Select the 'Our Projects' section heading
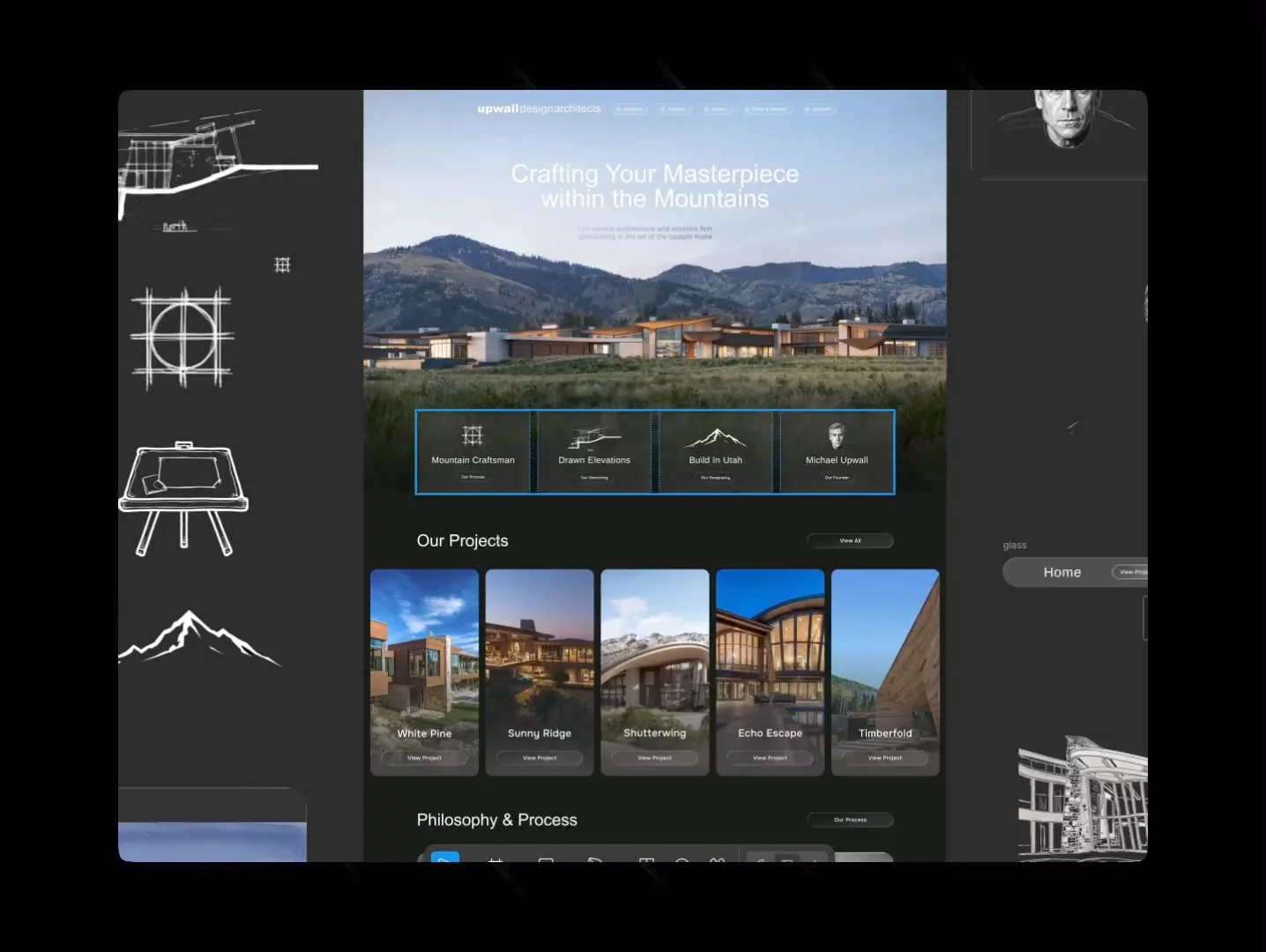 [x=462, y=540]
